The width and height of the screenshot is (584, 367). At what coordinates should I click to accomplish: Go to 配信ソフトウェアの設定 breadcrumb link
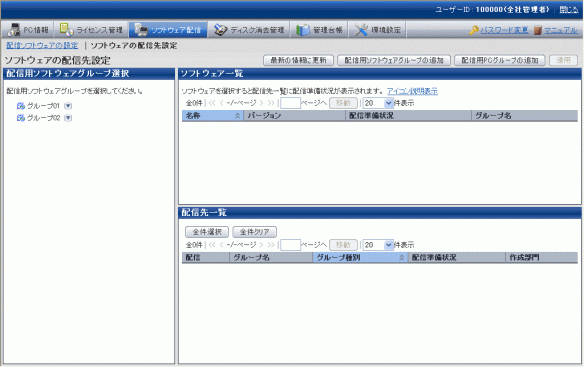[x=42, y=45]
